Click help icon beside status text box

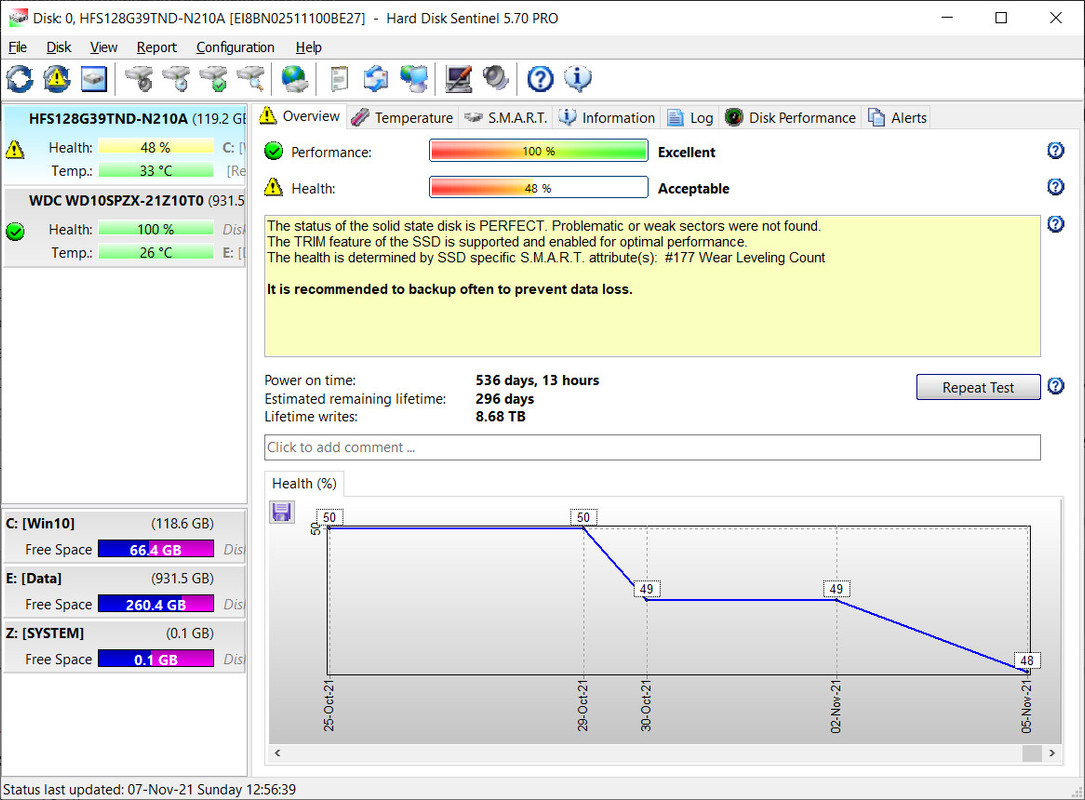1055,224
